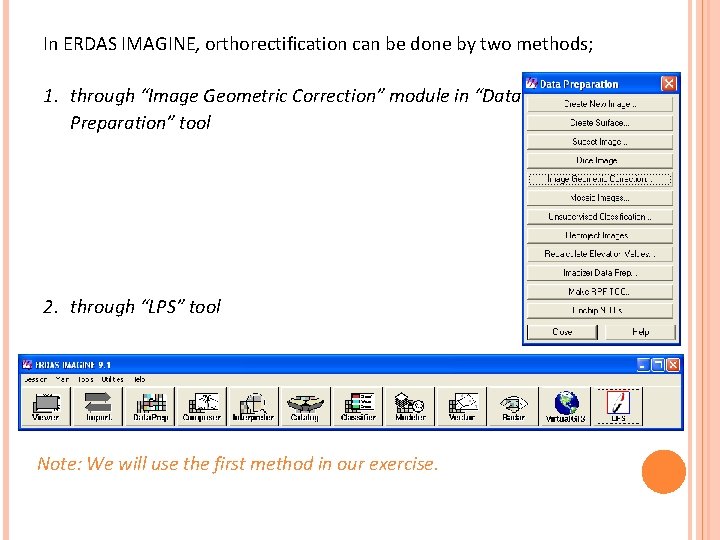The height and width of the screenshot is (540, 720).
Task: Click Chip NITFs button
Action: coord(600,310)
